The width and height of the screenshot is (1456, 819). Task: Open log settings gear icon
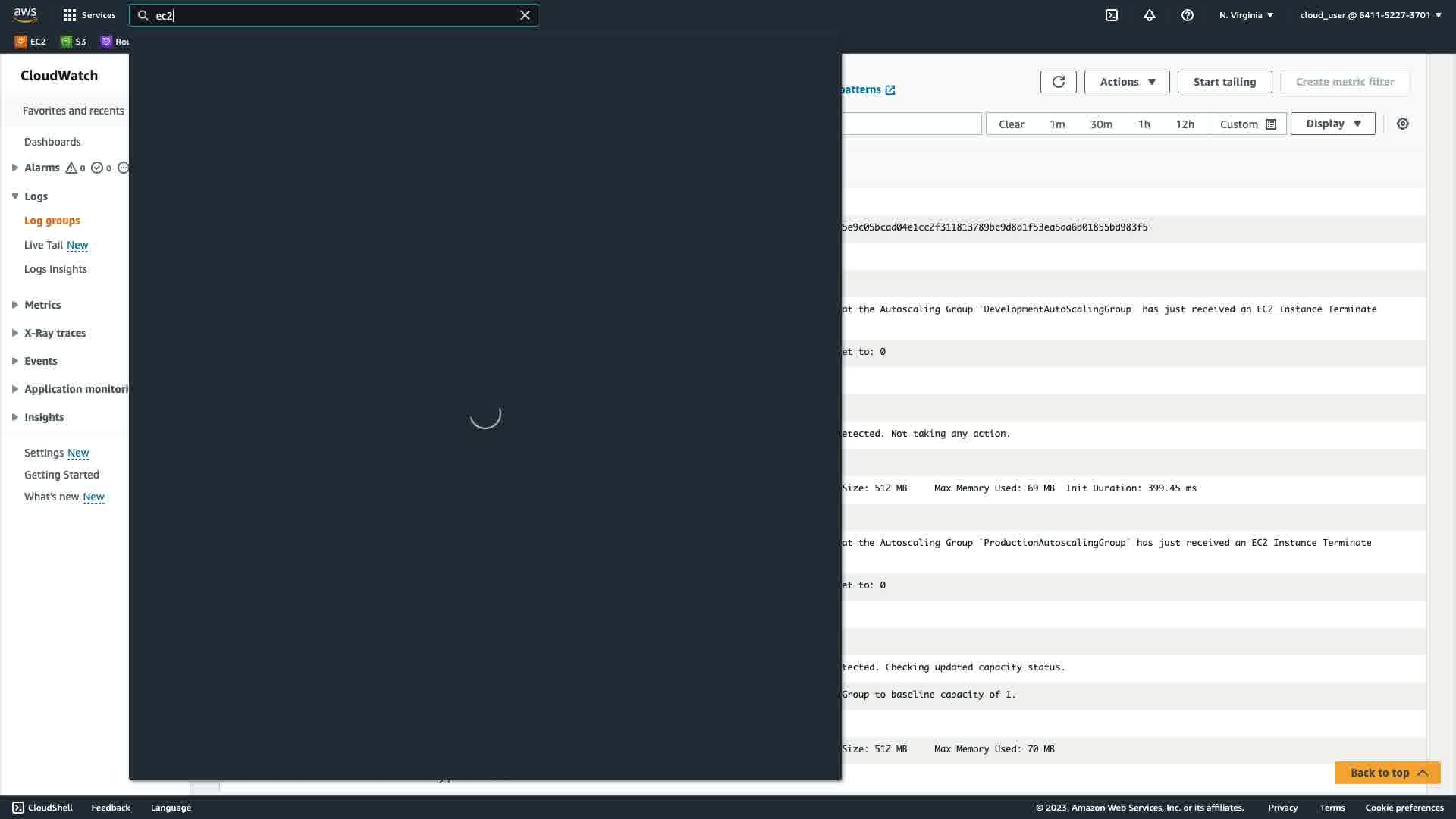pyautogui.click(x=1402, y=124)
